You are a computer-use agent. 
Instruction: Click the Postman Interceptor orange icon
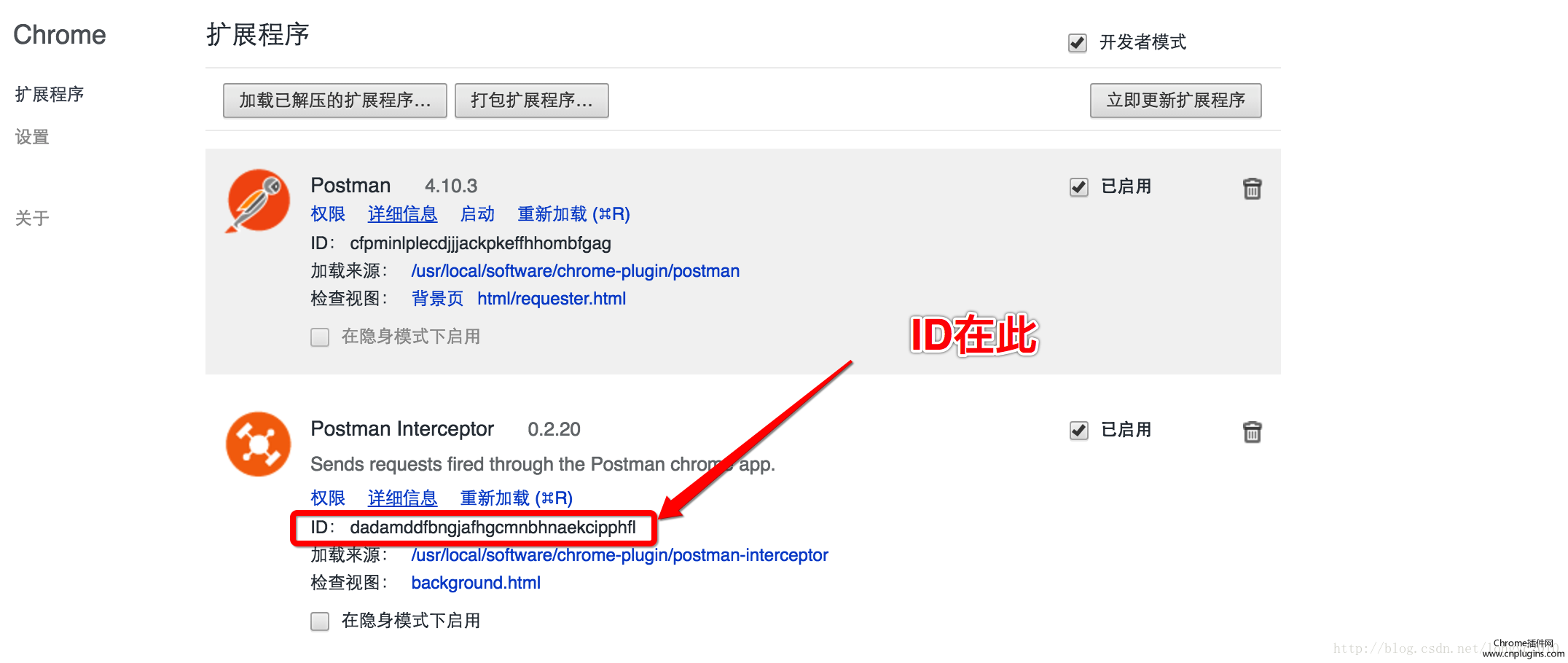click(x=258, y=444)
